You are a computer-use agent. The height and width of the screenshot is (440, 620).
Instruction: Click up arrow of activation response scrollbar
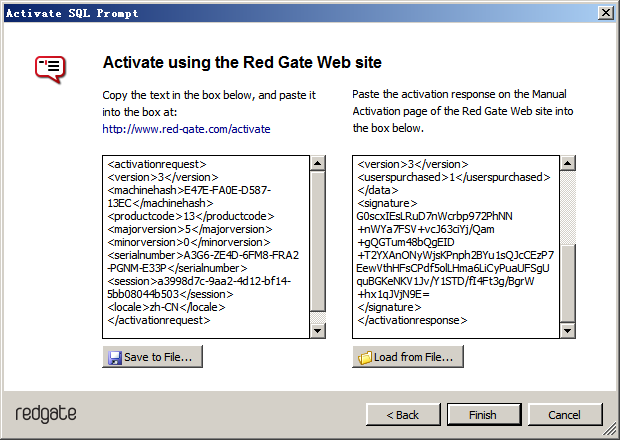pos(568,163)
